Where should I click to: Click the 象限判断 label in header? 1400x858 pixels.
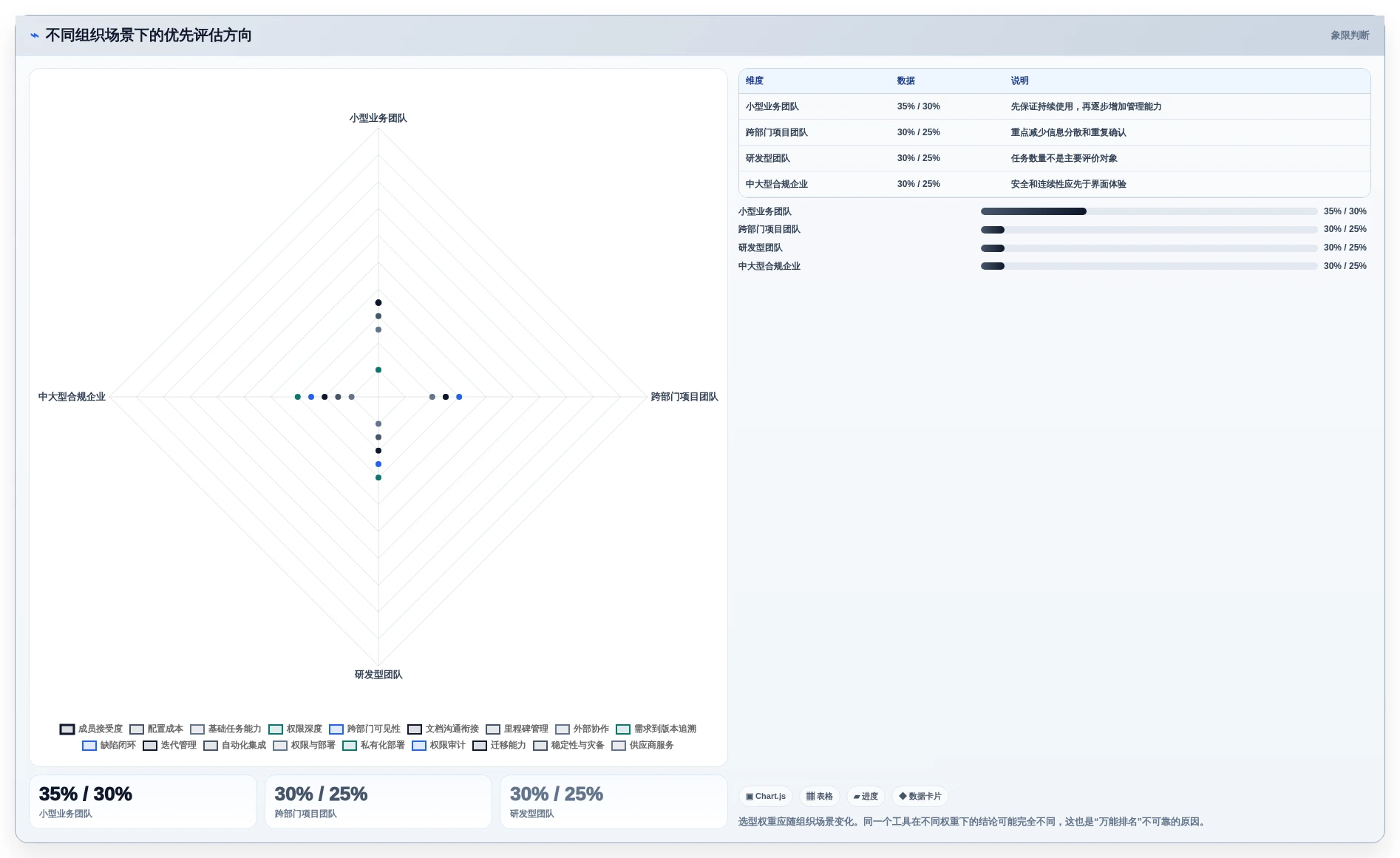pos(1350,35)
